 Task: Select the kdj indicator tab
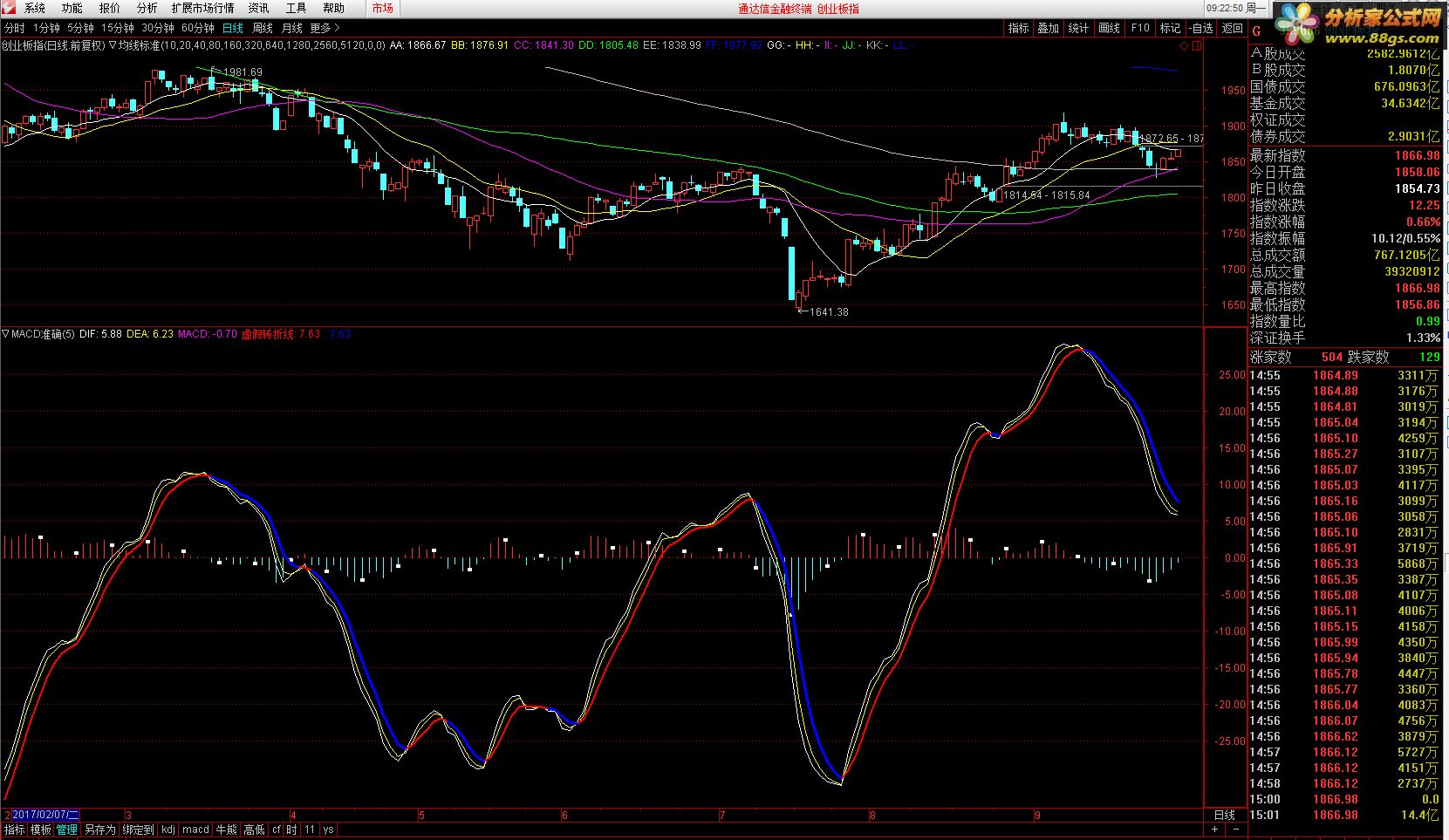pyautogui.click(x=168, y=830)
